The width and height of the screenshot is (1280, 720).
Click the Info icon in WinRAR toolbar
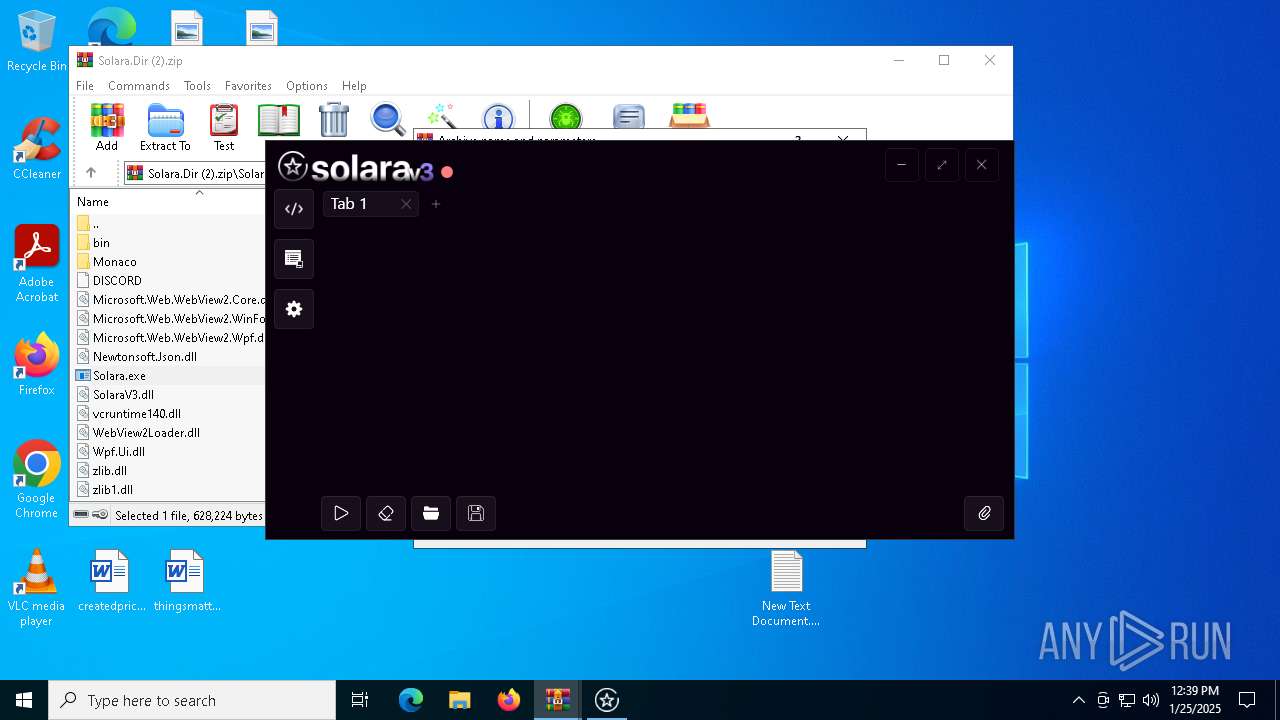(x=498, y=117)
